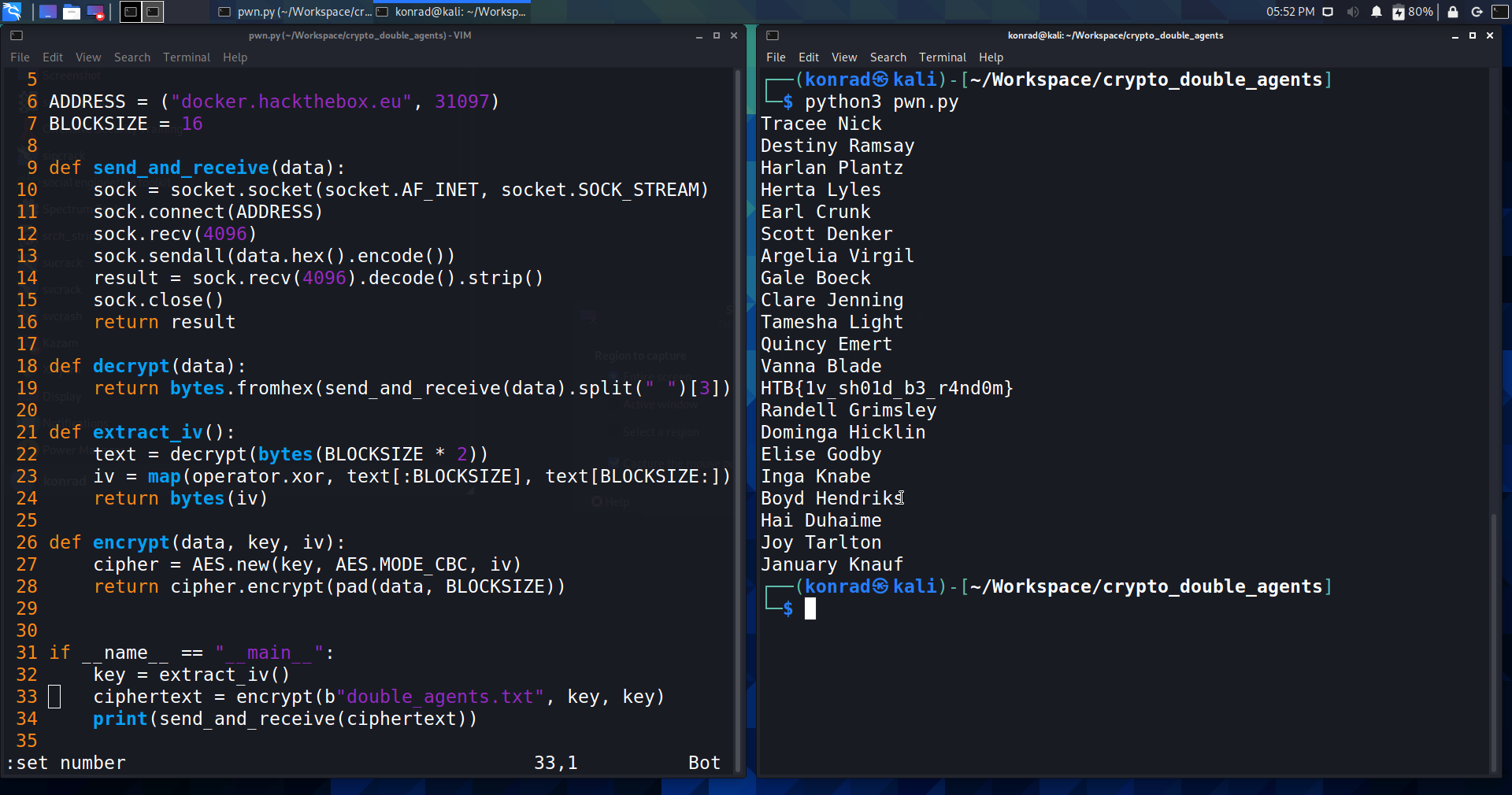Open the File menu in VIM window
Screen dimensions: 1512x795
[x=20, y=57]
